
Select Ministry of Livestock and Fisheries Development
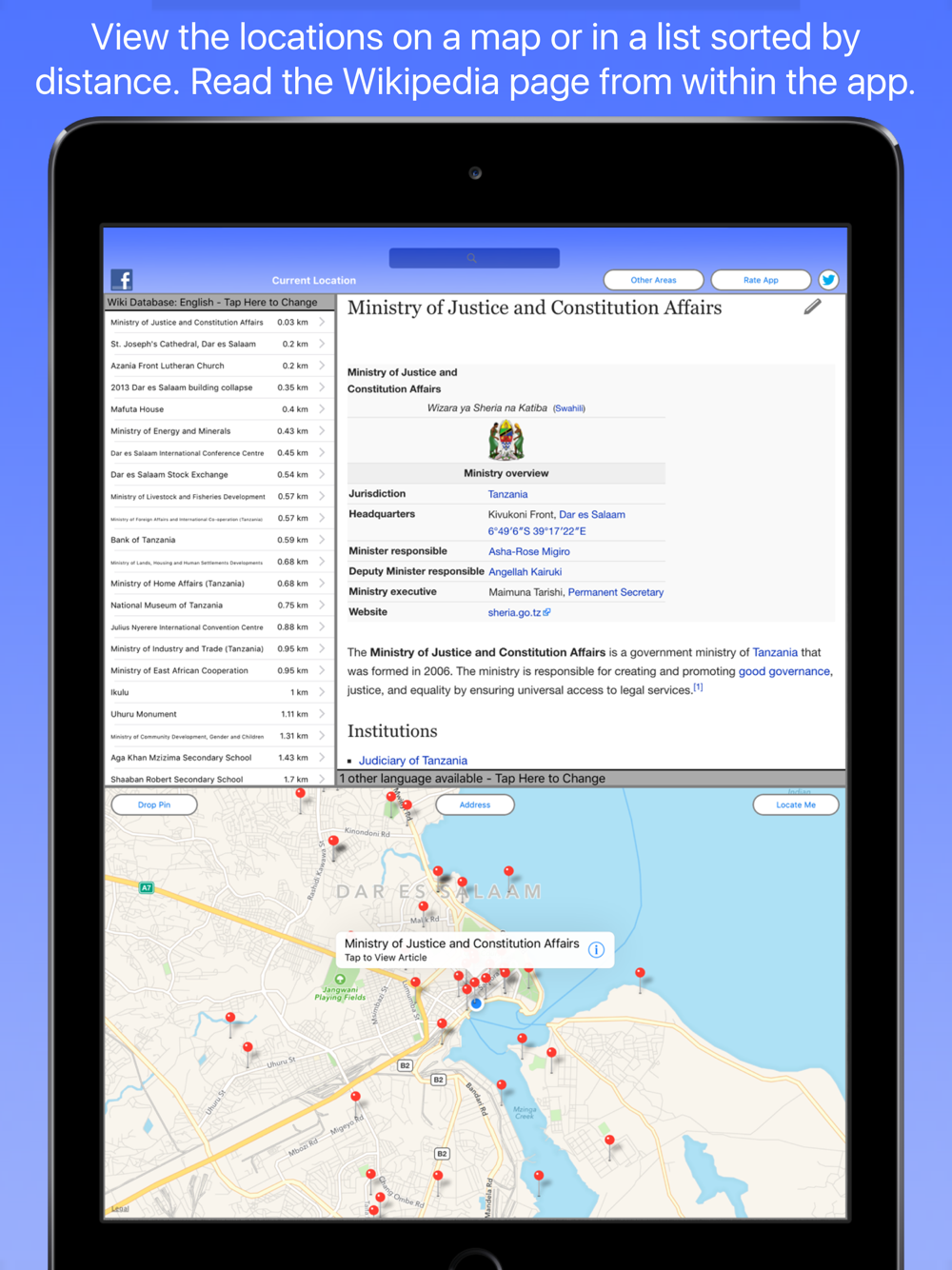pyautogui.click(x=219, y=496)
